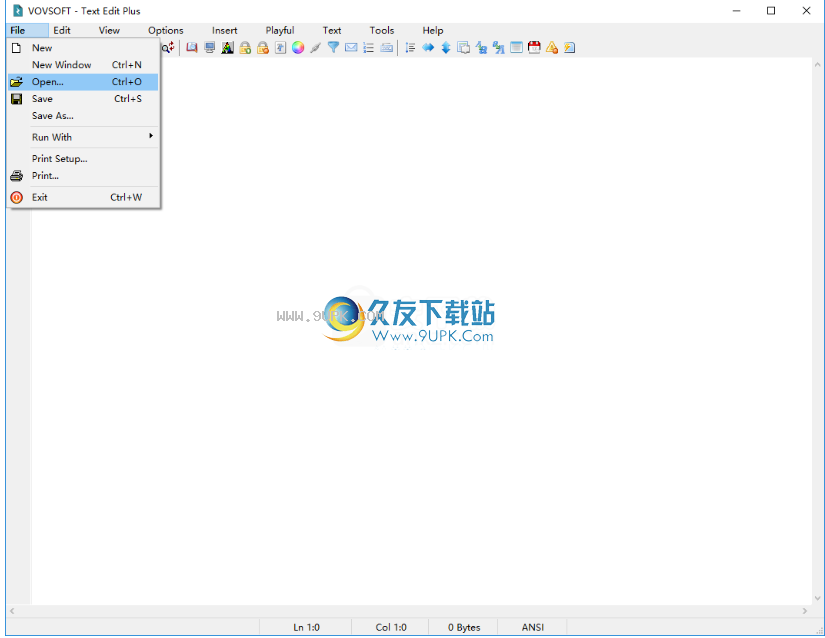Click the bulleted list toolbar icon
This screenshot has width=825, height=638.
click(369, 48)
